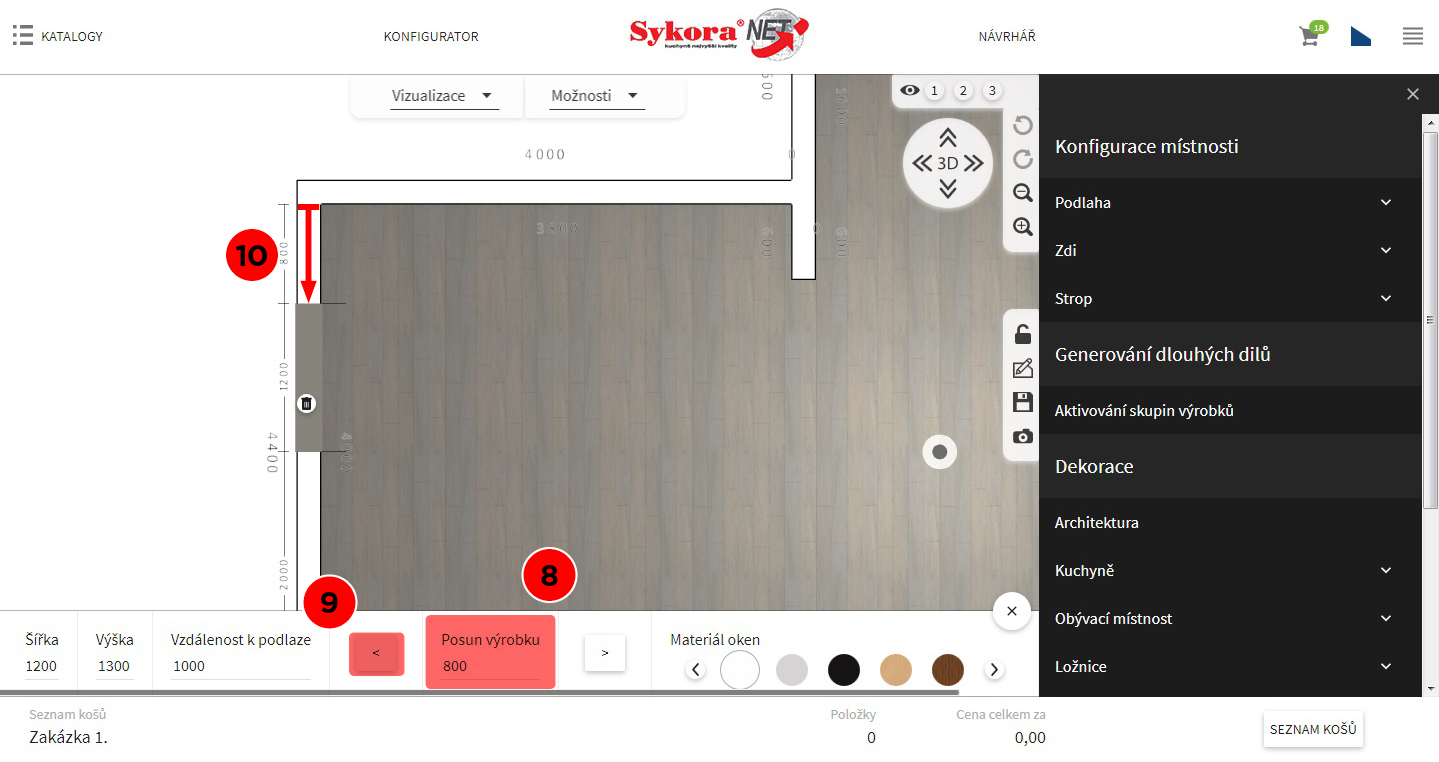Open the hamburger menu in the header
Viewport: 1439px width, 762px height.
(x=1412, y=37)
